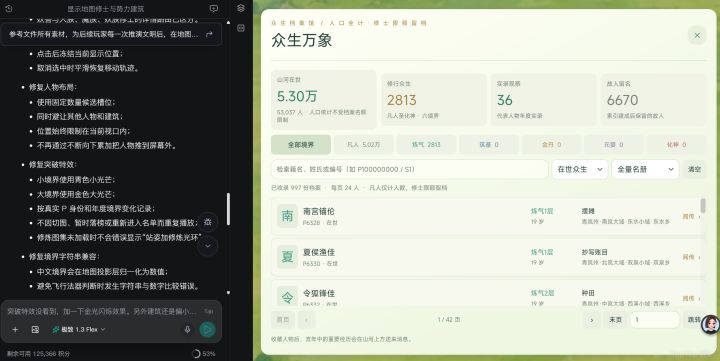Click the 末页 last page button
720x361 pixels.
click(615, 320)
